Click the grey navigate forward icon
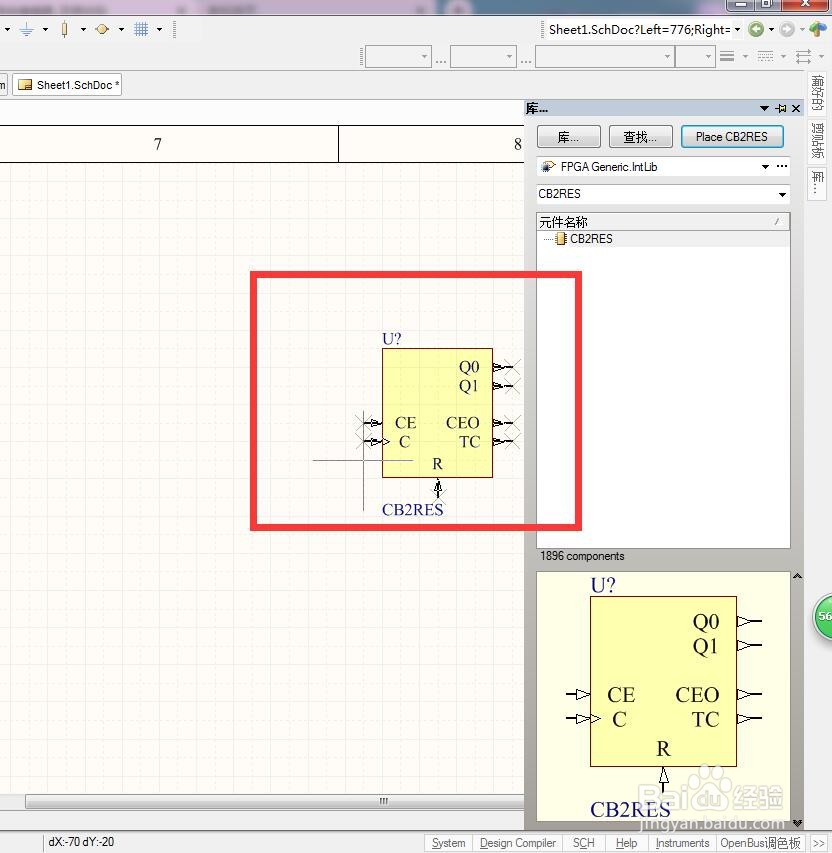This screenshot has width=832, height=853. 787,29
